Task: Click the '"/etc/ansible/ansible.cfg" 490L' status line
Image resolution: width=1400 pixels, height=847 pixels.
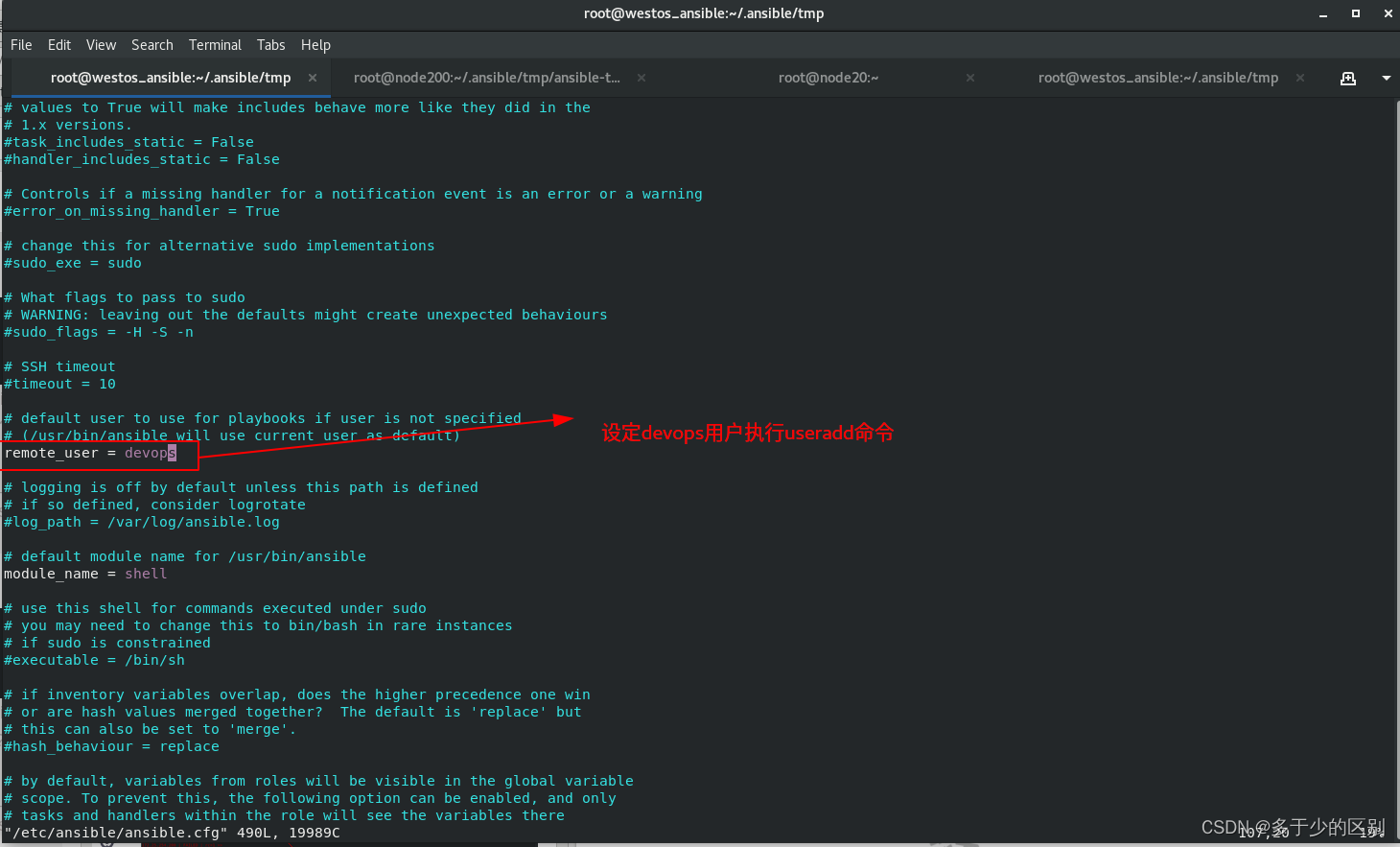Action: click(172, 833)
